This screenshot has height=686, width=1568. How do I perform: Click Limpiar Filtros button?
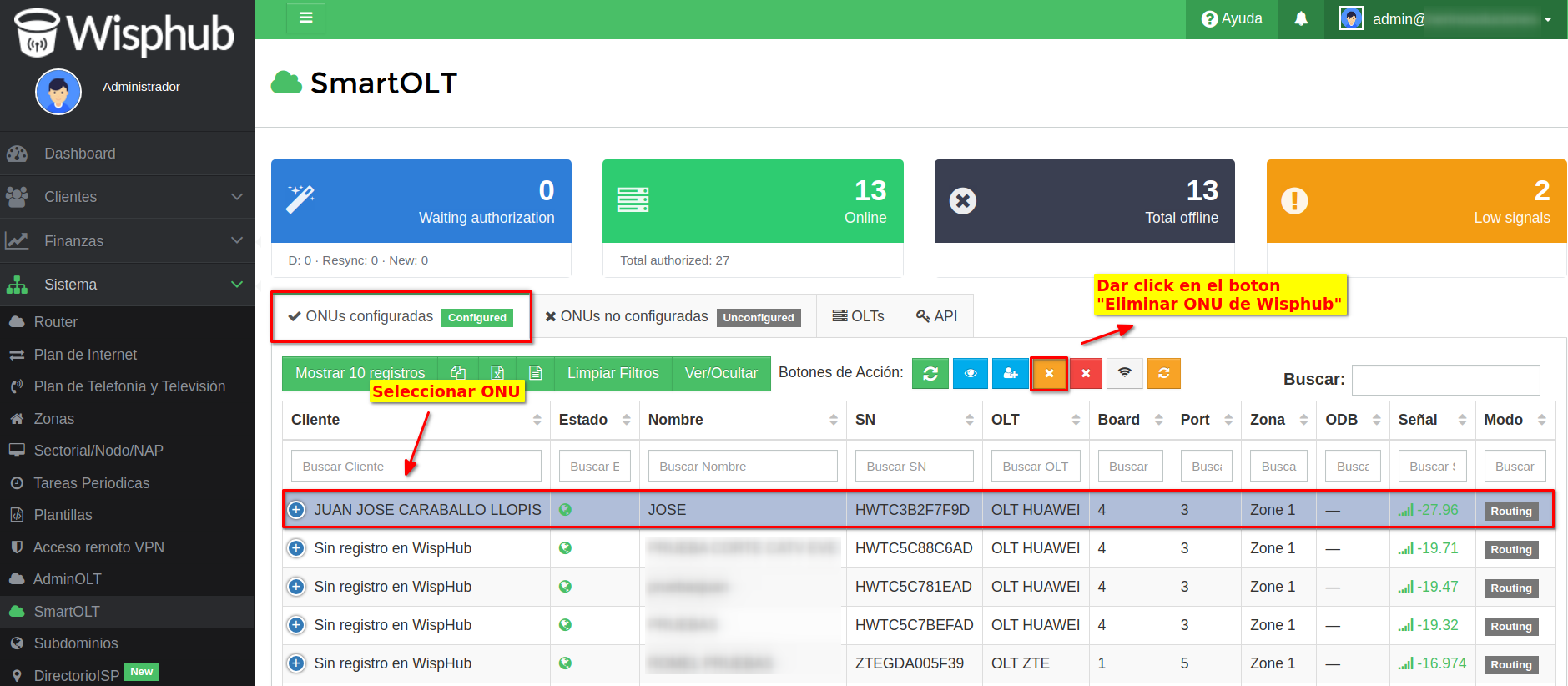613,373
